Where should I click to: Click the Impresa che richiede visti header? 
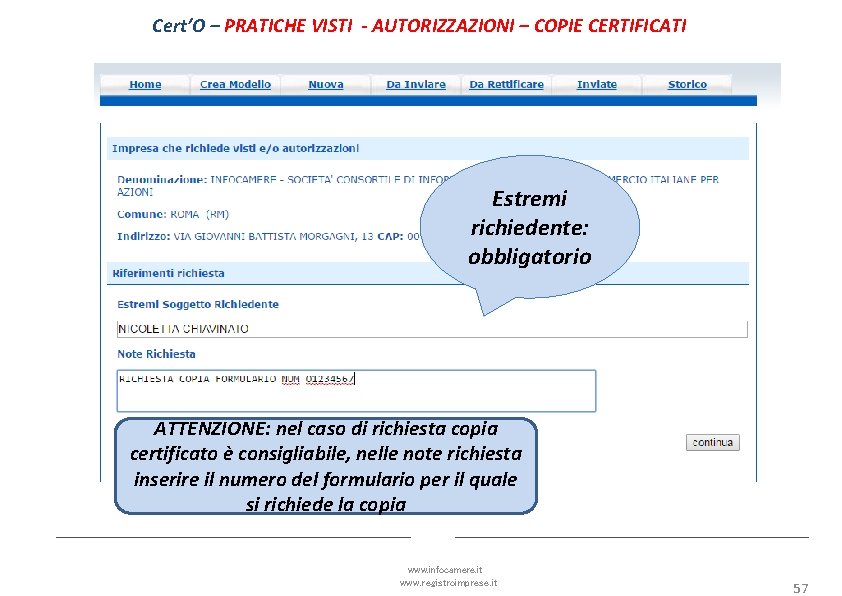[427, 148]
